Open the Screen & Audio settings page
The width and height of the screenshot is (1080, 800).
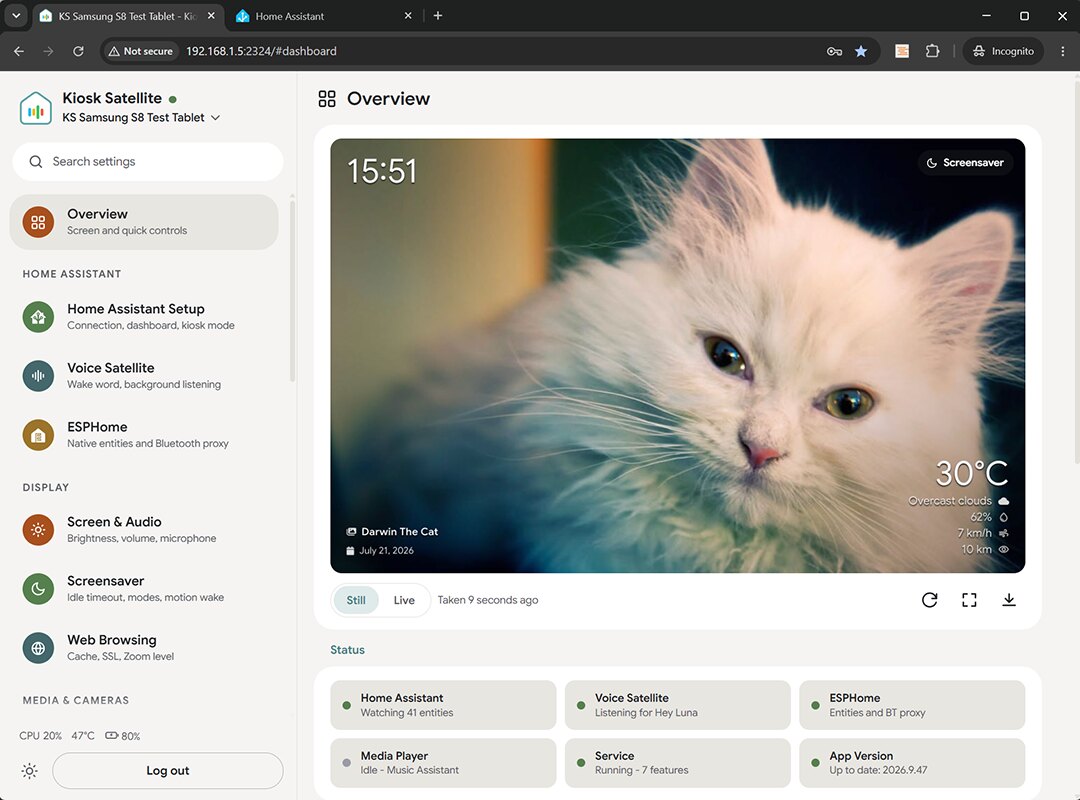(144, 530)
